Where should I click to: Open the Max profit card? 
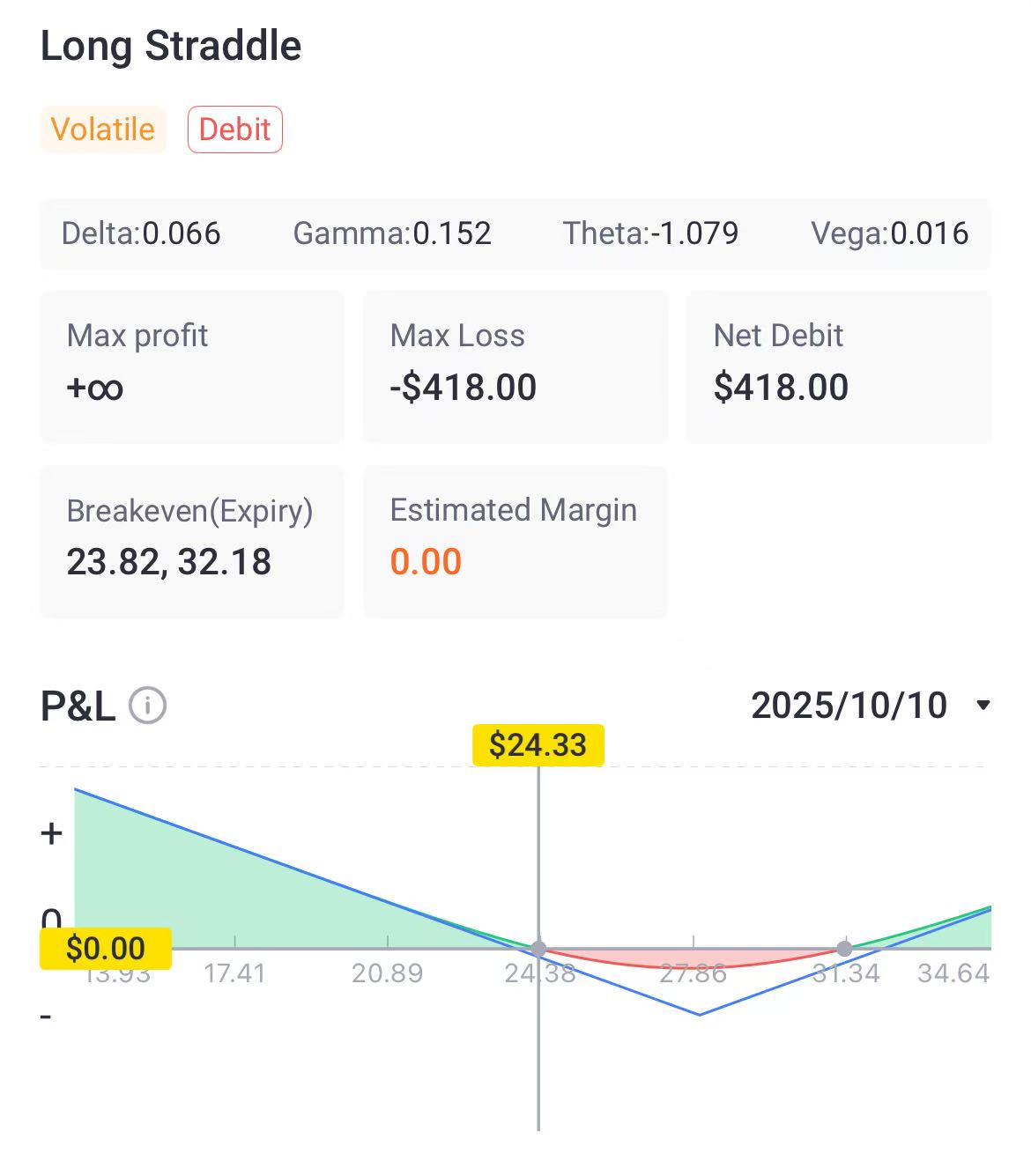click(192, 366)
